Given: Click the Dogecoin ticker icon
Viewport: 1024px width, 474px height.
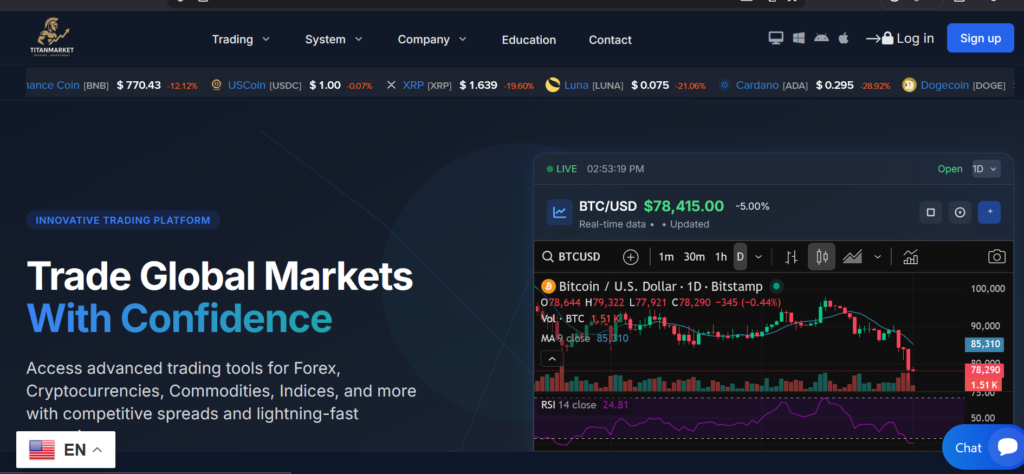Looking at the screenshot, I should coord(908,85).
